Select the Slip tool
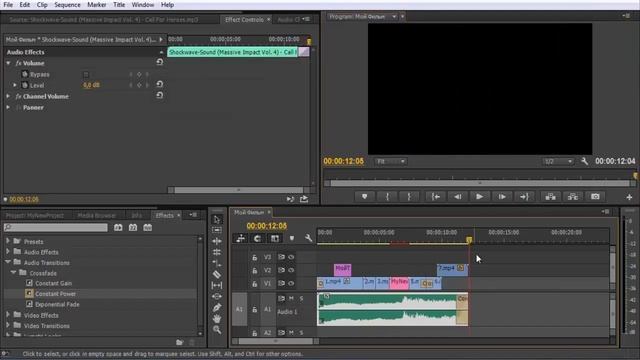Image resolution: width=640 pixels, height=360 pixels. [x=217, y=285]
